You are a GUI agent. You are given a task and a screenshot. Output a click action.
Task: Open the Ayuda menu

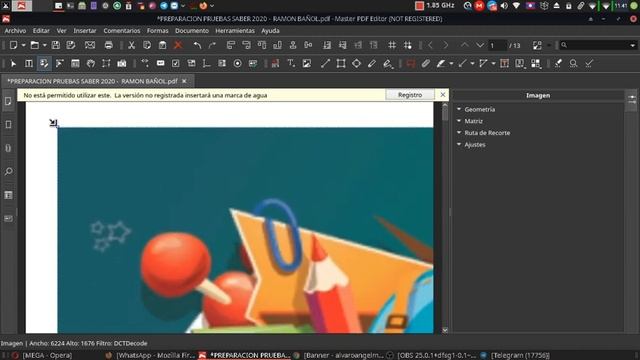point(270,31)
